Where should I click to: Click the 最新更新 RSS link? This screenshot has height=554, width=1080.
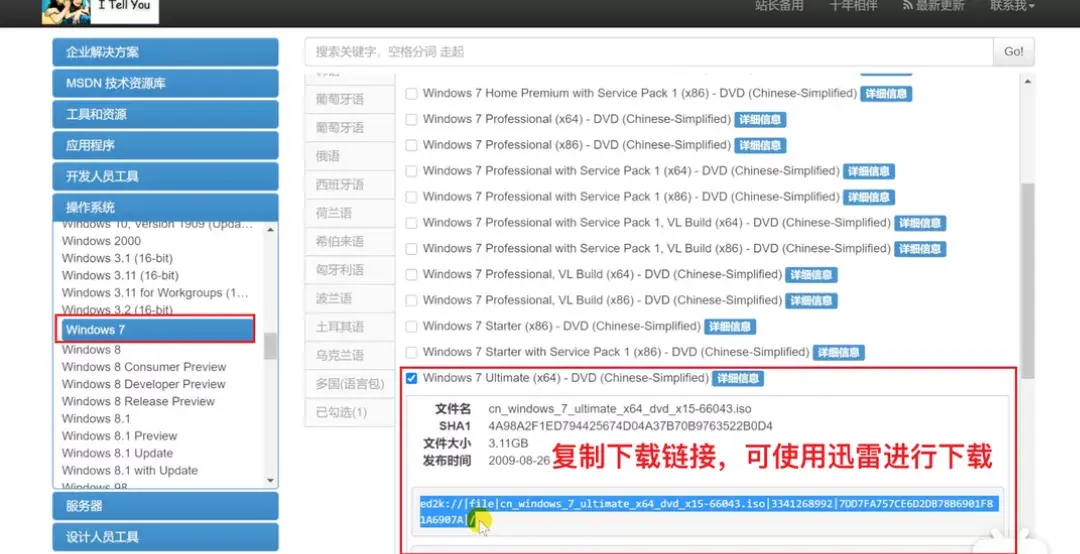point(933,6)
